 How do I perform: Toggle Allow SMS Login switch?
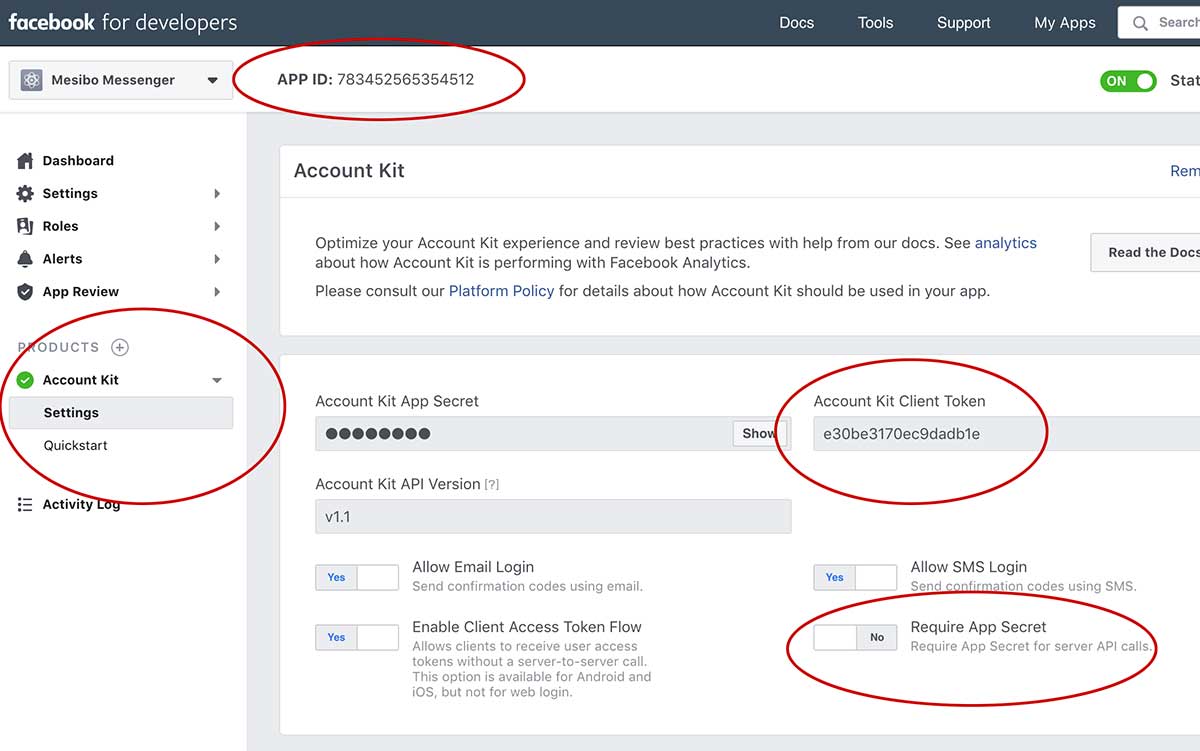[855, 577]
